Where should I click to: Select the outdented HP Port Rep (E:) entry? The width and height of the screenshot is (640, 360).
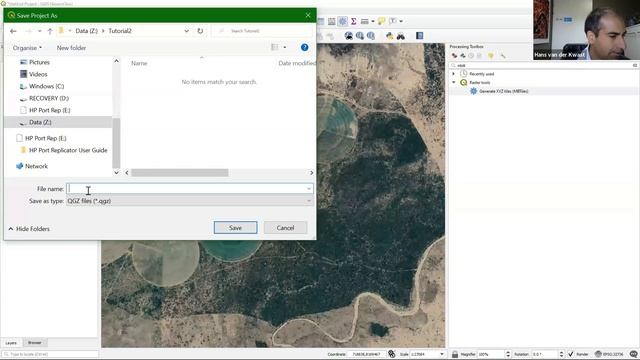tap(46, 138)
